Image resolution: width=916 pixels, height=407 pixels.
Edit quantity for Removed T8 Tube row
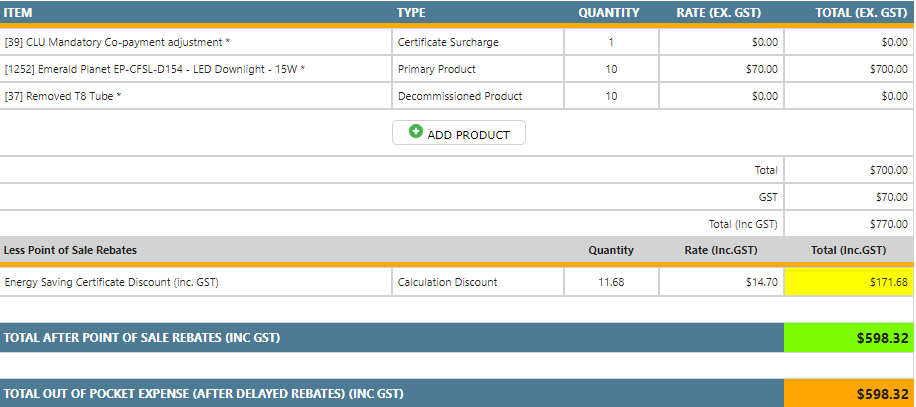(611, 96)
